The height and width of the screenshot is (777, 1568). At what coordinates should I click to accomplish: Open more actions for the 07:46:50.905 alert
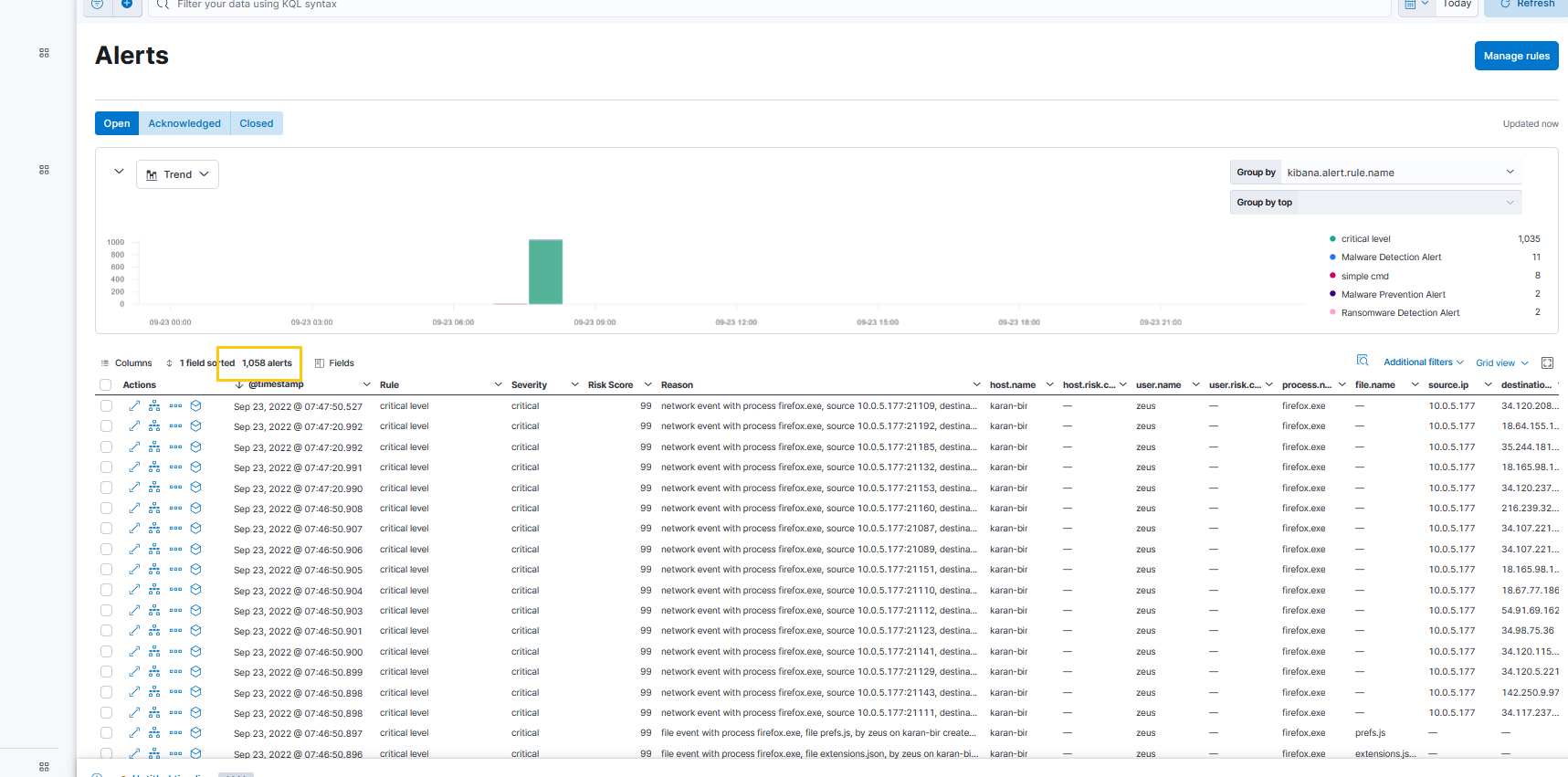[175, 570]
